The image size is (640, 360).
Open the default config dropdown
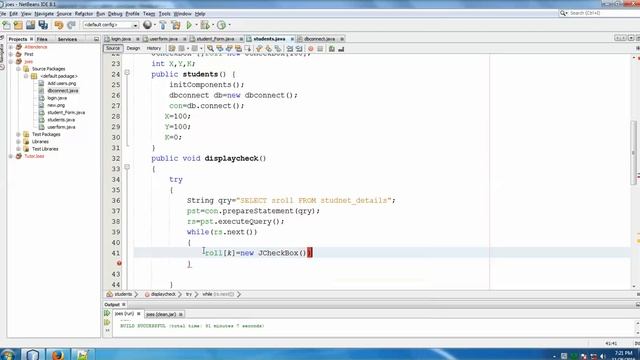point(111,25)
